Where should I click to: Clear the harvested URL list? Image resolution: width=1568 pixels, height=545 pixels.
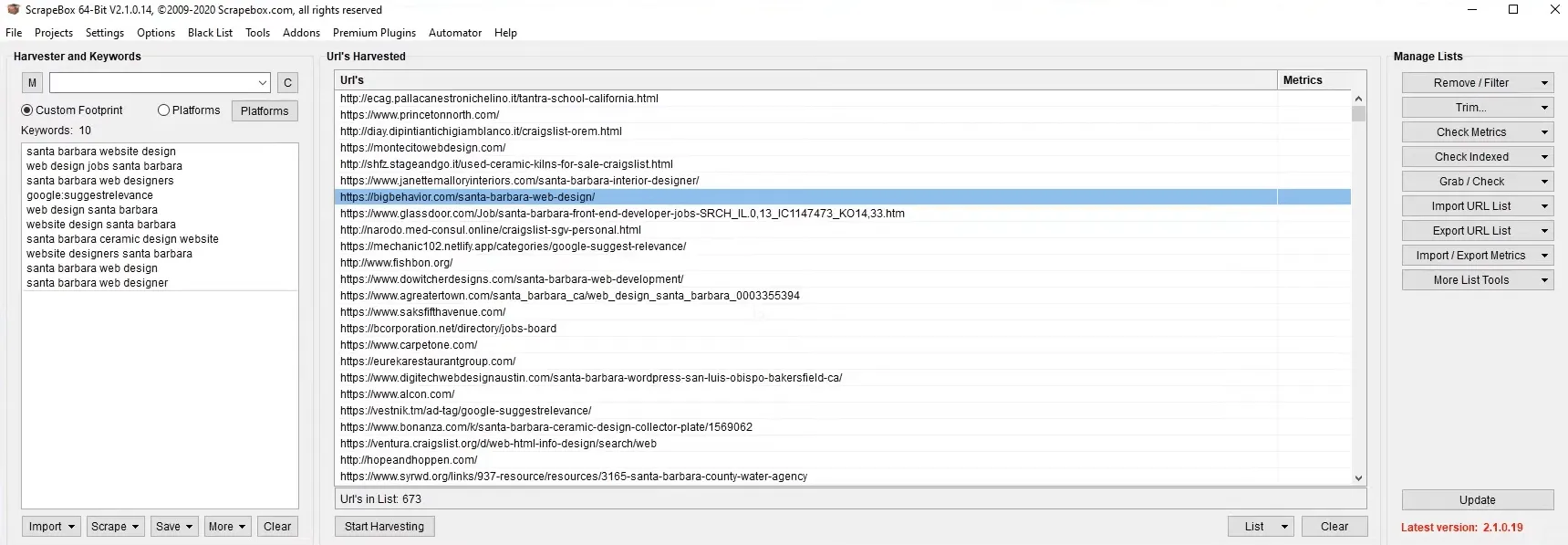1334,527
